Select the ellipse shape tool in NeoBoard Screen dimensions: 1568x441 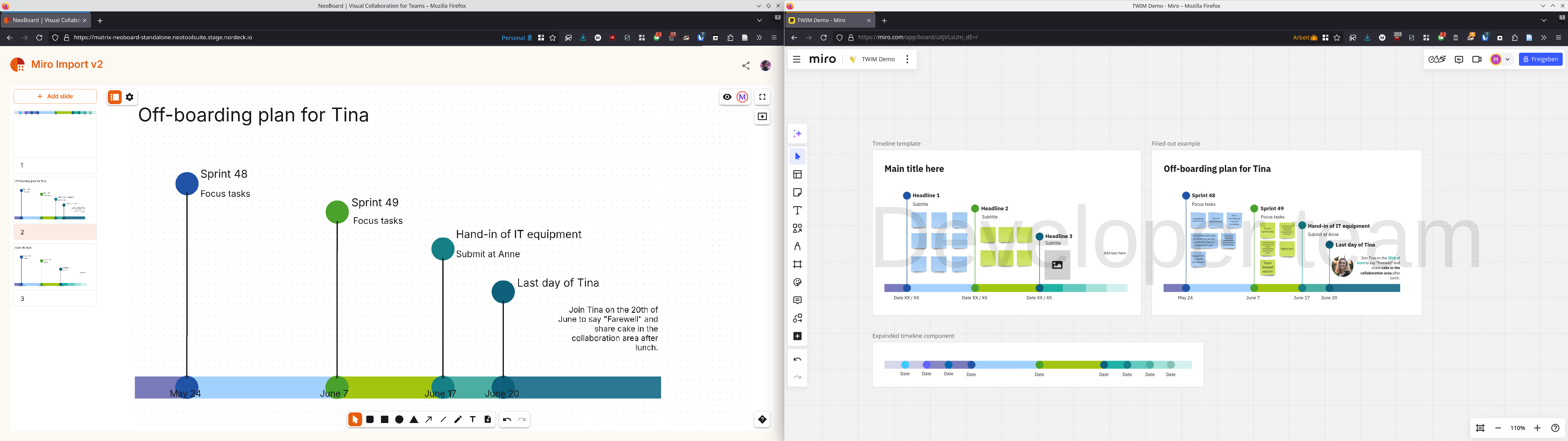399,420
